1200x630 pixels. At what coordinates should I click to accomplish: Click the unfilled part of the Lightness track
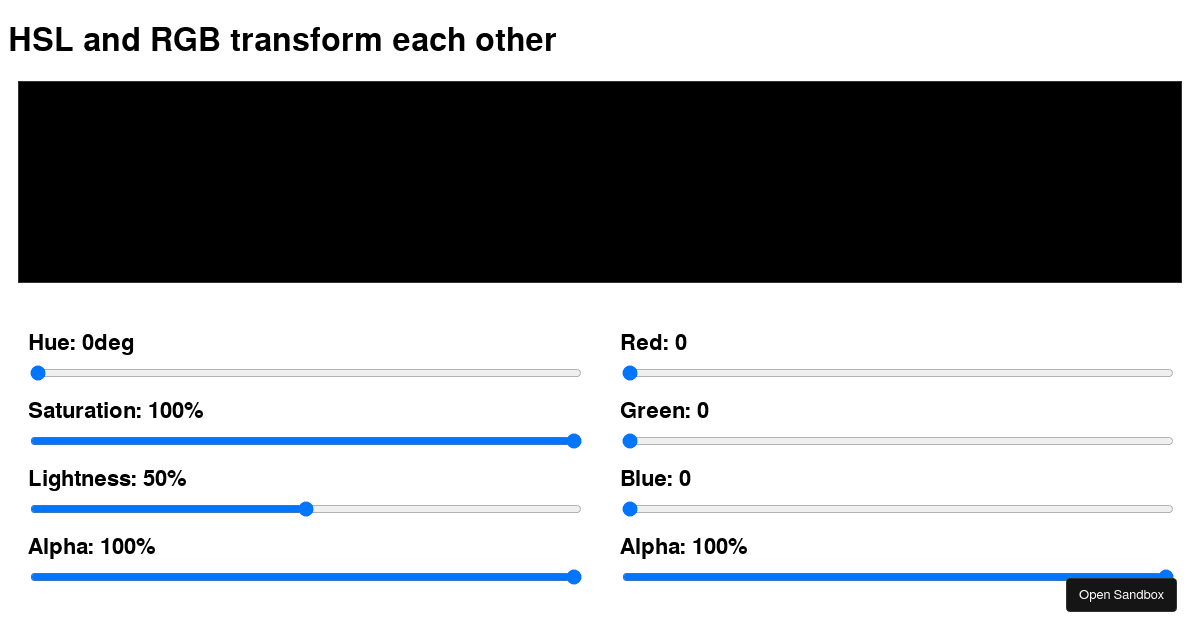click(x=445, y=509)
